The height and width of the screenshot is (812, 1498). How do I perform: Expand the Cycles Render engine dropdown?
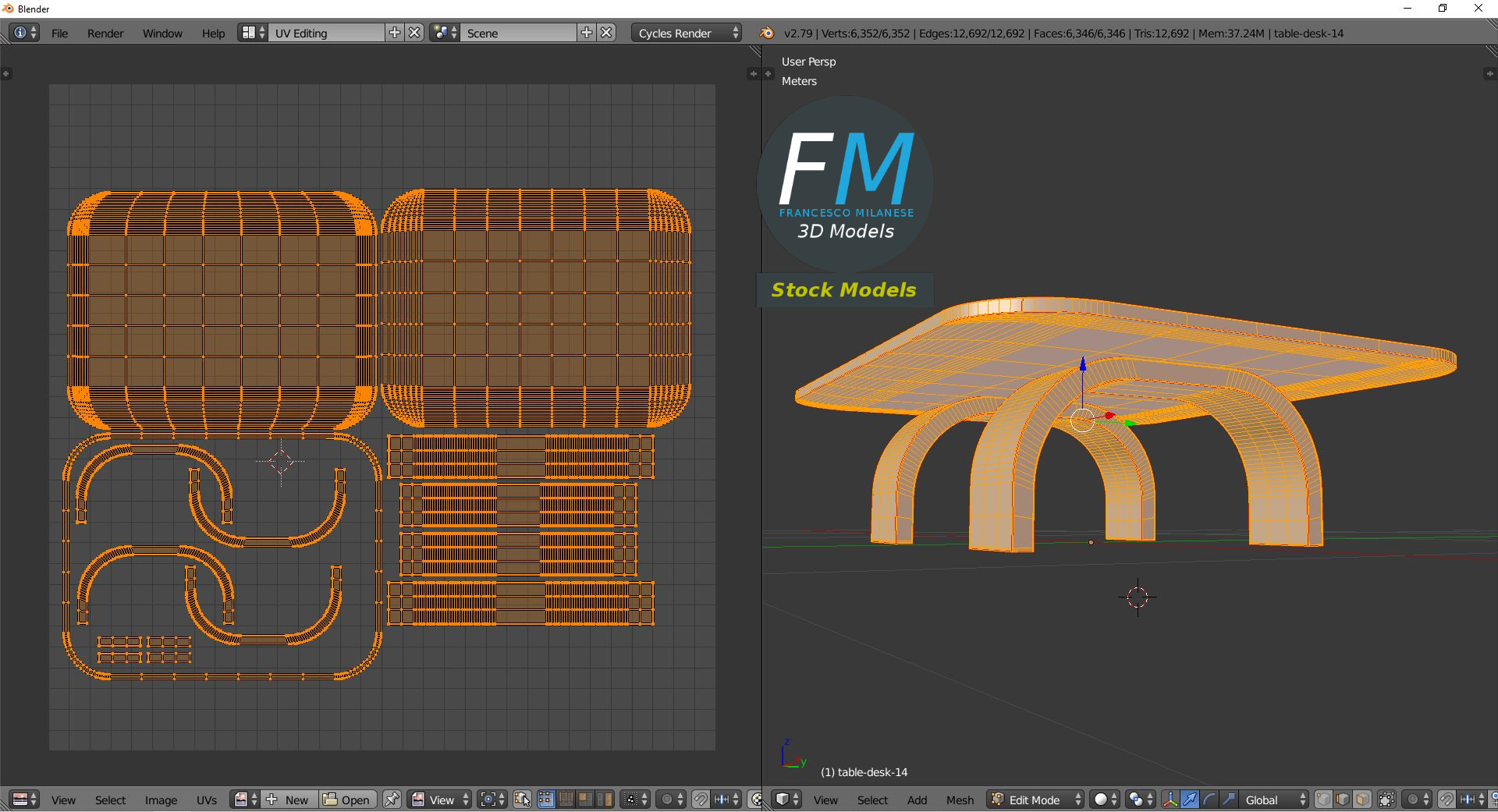coord(687,34)
